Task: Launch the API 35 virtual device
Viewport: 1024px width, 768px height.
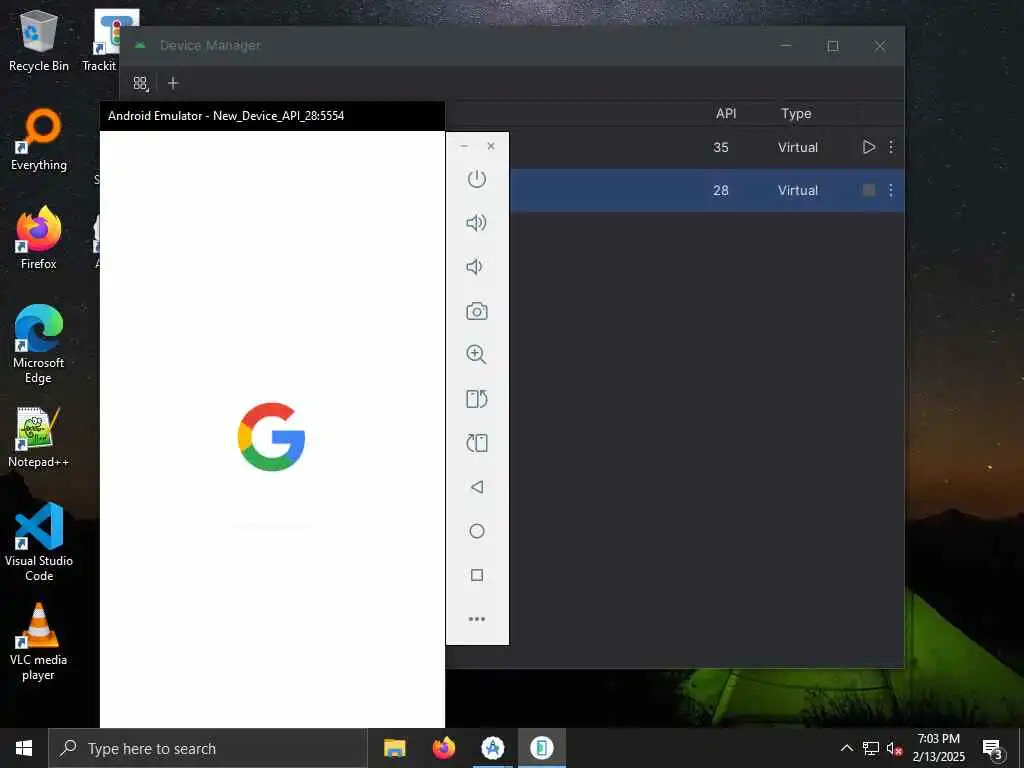Action: tap(869, 147)
